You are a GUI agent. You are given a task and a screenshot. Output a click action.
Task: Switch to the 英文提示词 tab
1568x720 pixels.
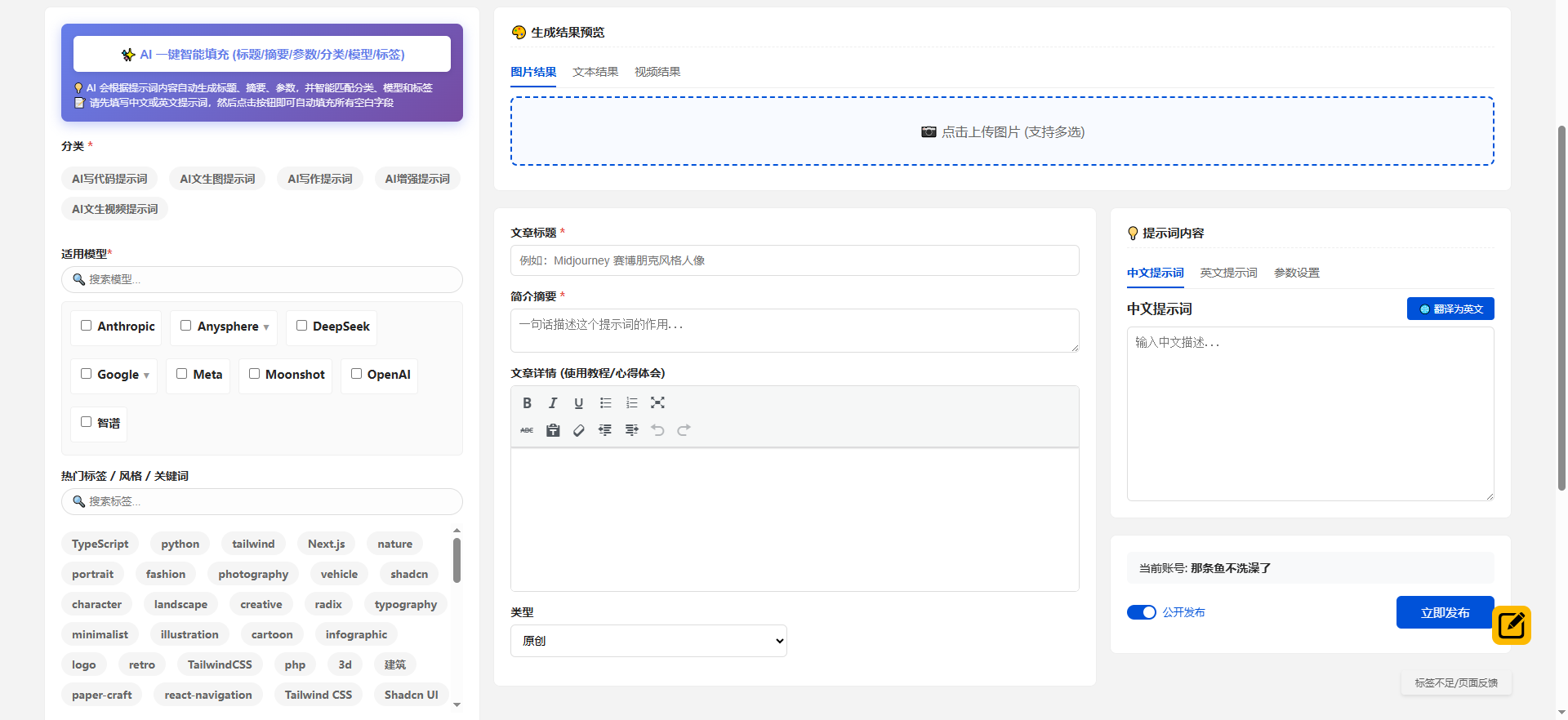coord(1228,273)
